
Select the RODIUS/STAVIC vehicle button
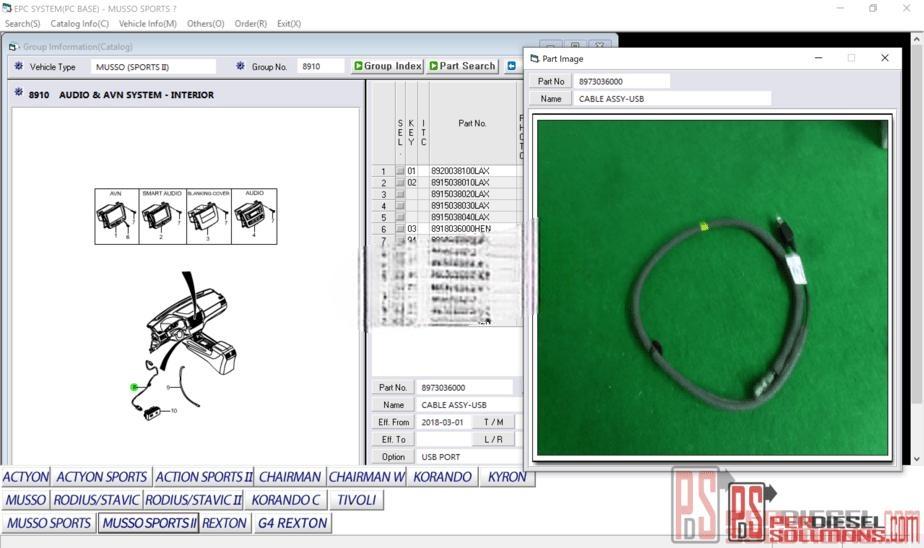(97, 500)
